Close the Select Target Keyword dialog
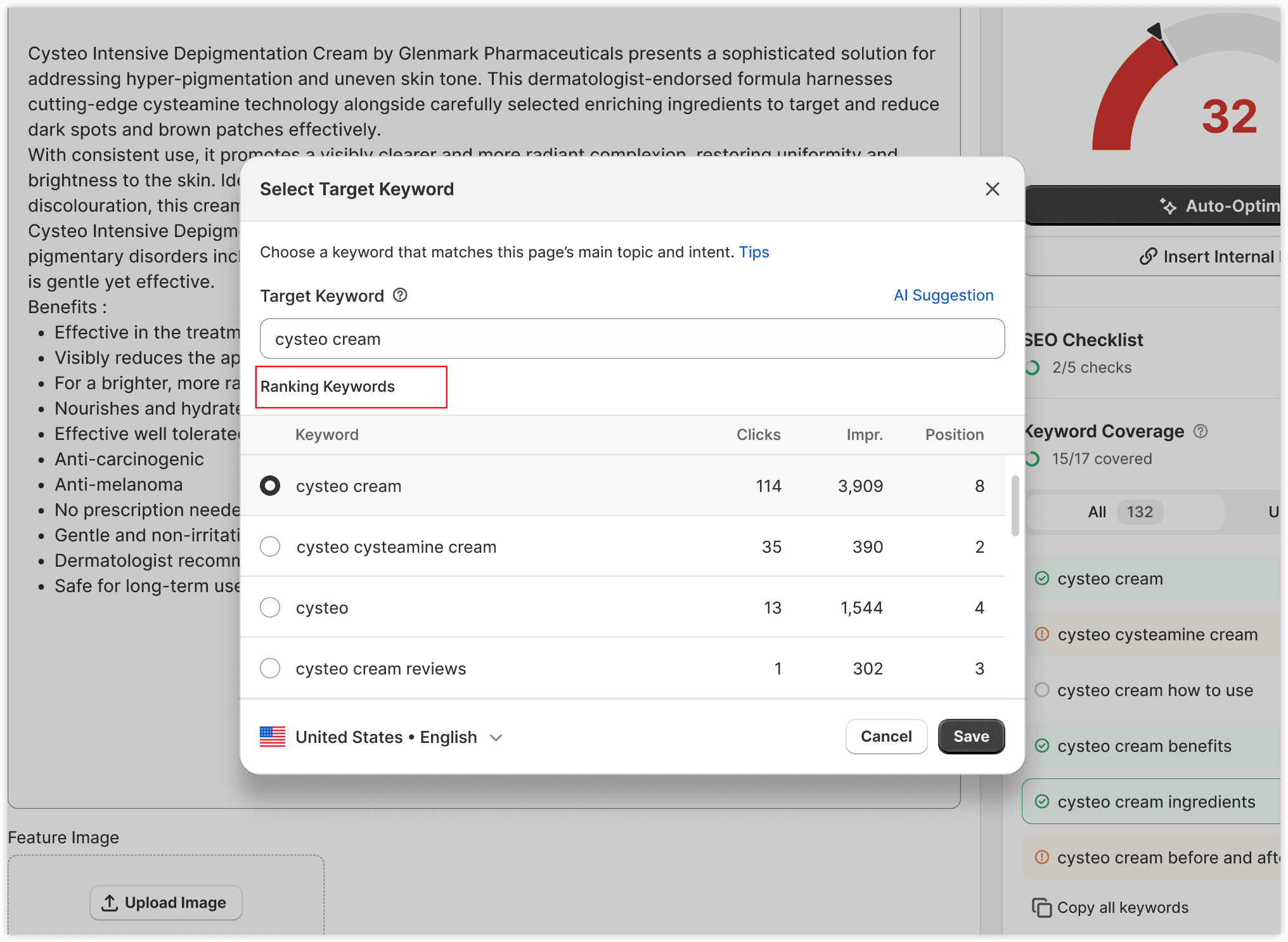The width and height of the screenshot is (1288, 942). [993, 189]
